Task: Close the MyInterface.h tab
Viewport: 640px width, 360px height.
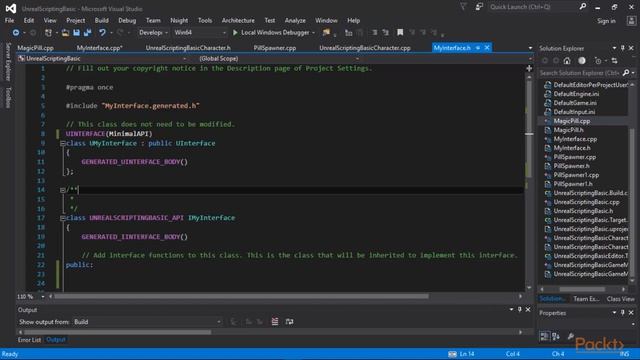Action: [487, 48]
